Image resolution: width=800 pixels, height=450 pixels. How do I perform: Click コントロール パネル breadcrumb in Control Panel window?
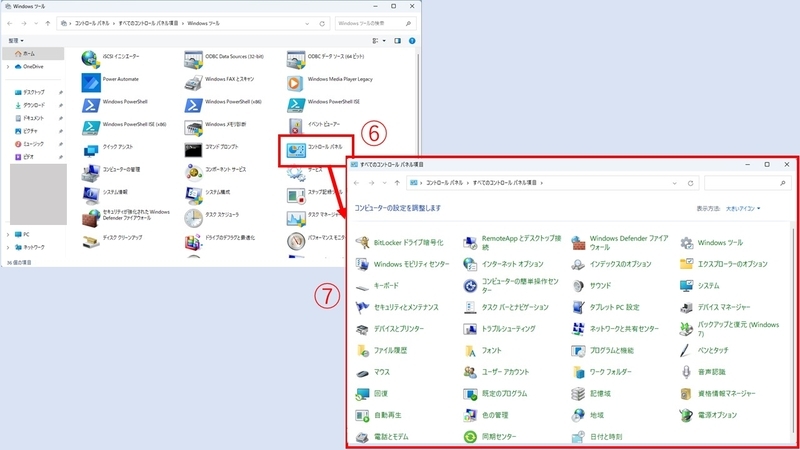click(x=444, y=183)
